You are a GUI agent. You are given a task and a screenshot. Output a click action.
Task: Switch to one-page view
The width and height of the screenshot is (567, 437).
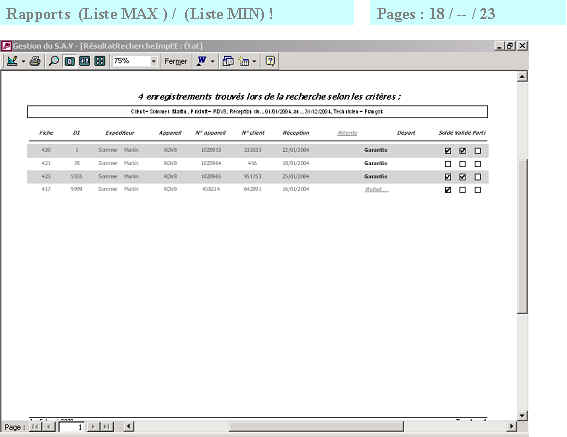coord(69,61)
